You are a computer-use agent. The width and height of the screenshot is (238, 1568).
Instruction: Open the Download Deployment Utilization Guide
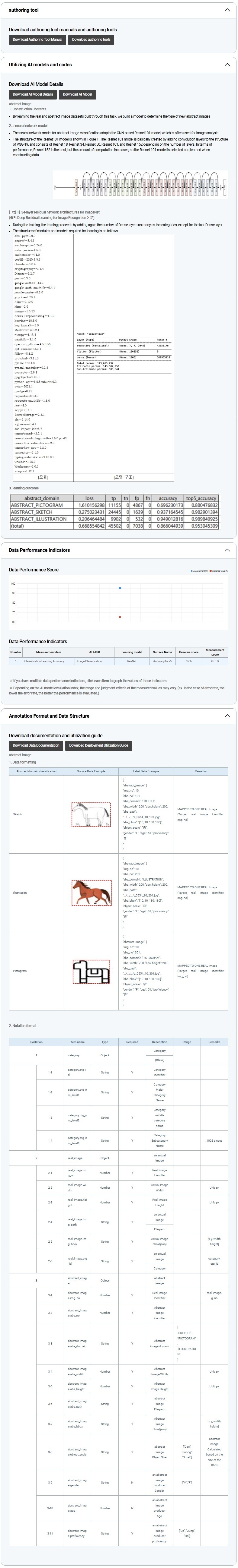pos(98,745)
